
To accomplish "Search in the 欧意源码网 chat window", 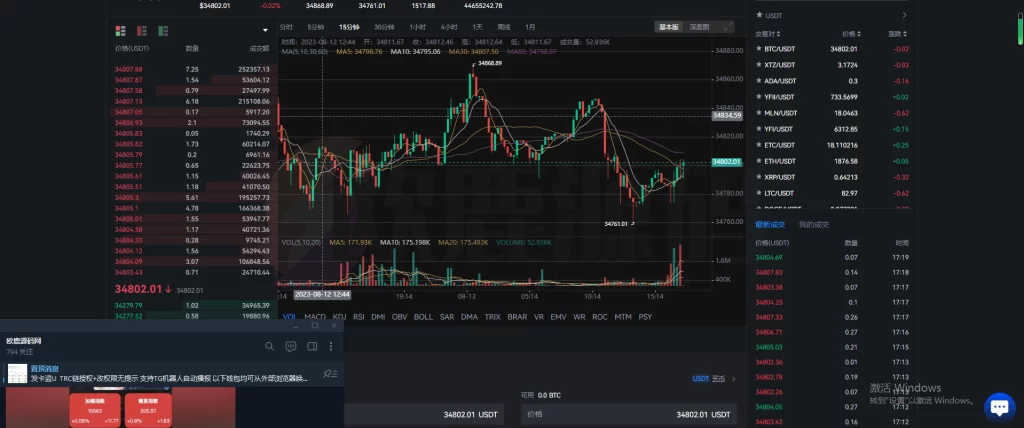I will (270, 346).
